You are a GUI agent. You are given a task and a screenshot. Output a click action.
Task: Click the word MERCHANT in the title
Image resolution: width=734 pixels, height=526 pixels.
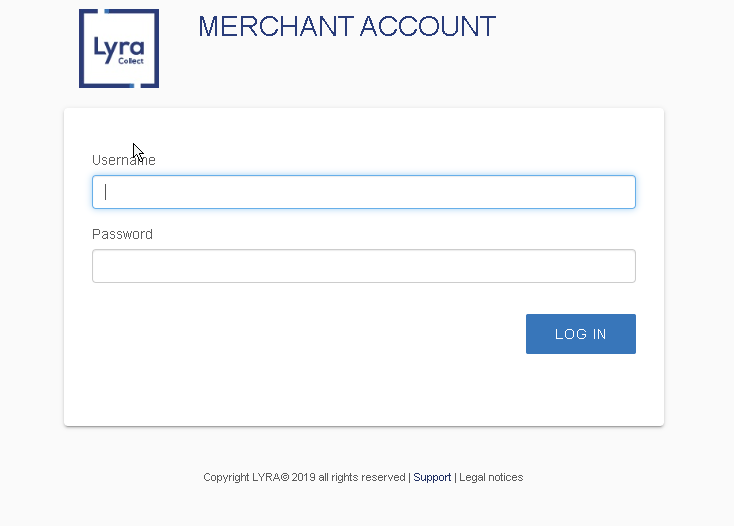pyautogui.click(x=276, y=26)
